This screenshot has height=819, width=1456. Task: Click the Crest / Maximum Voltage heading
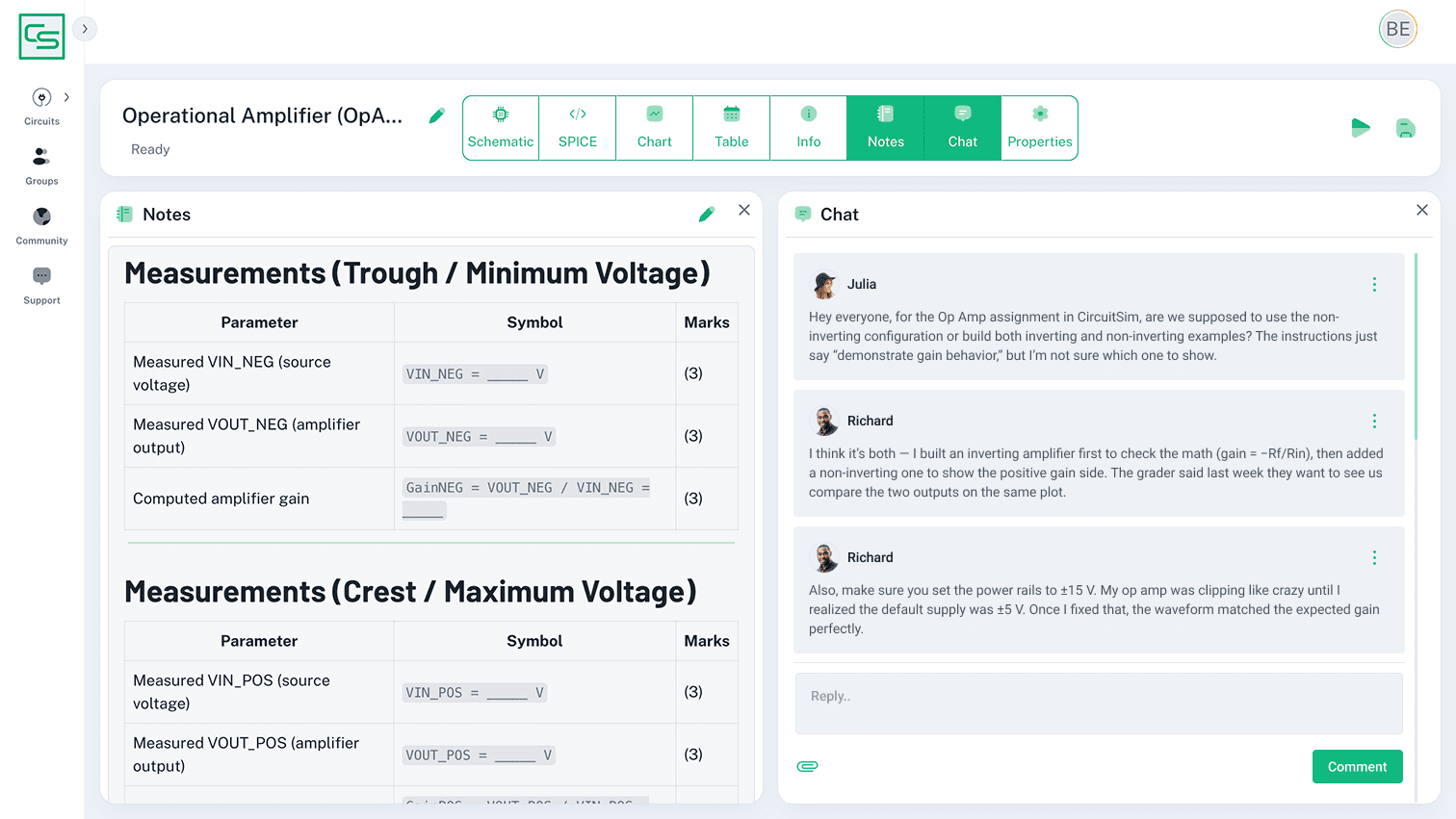tap(410, 592)
